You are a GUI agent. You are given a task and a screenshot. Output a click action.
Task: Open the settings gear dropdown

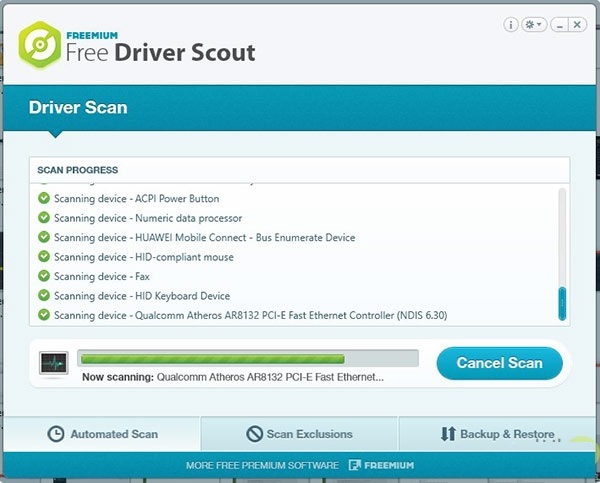(x=534, y=24)
